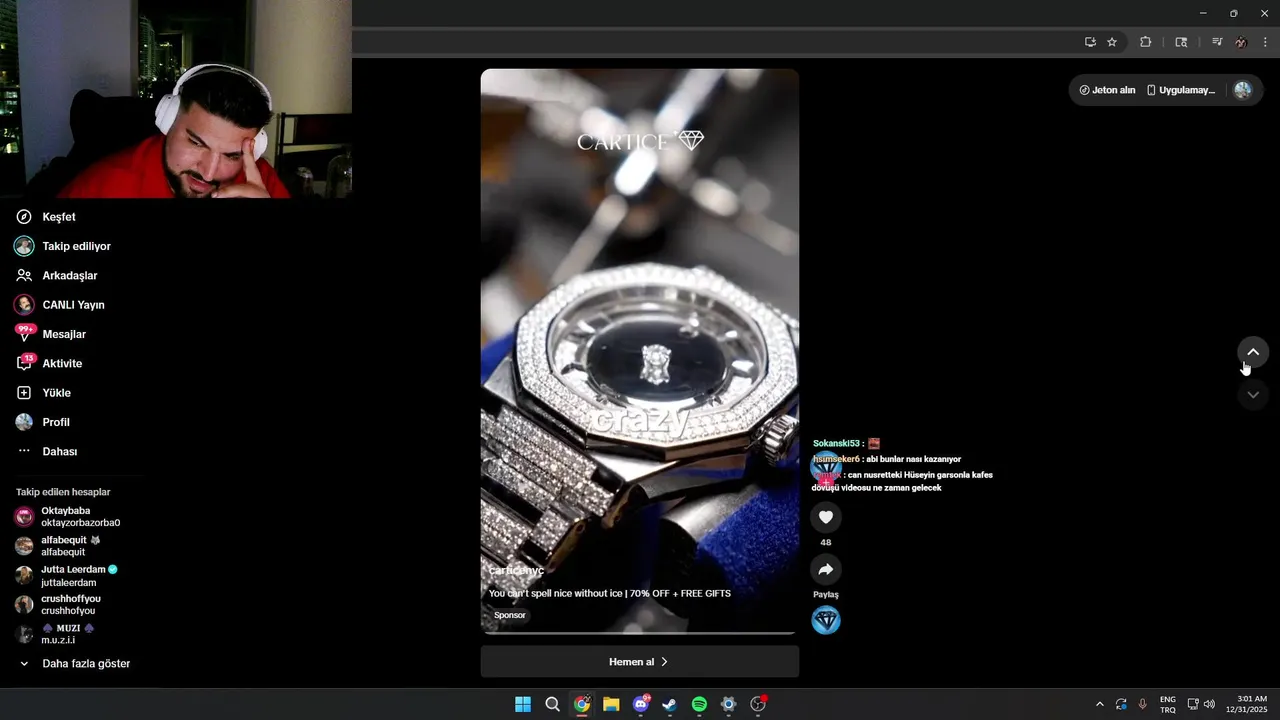Open TikTok profile avatar top right
This screenshot has height=720, width=1280.
coord(1243,90)
